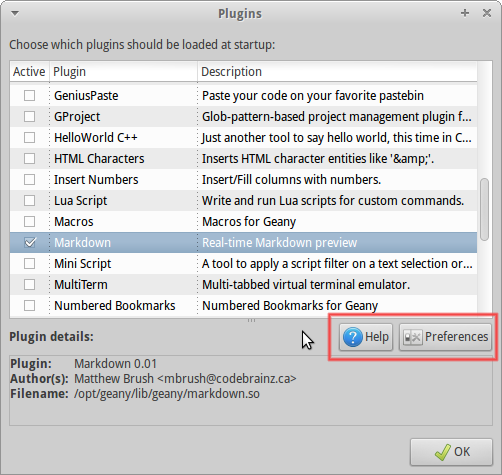Open the window menu arrow in title bar
Image resolution: width=502 pixels, height=475 pixels.
click(x=15, y=13)
